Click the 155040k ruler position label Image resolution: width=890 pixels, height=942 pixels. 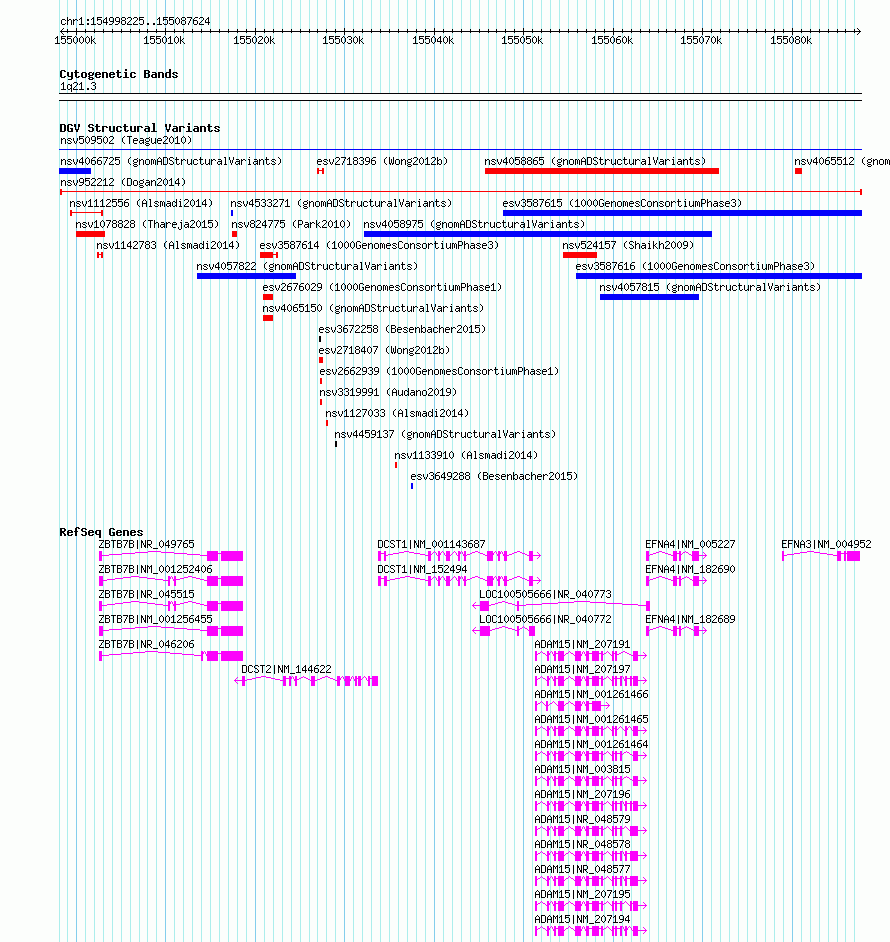click(433, 41)
